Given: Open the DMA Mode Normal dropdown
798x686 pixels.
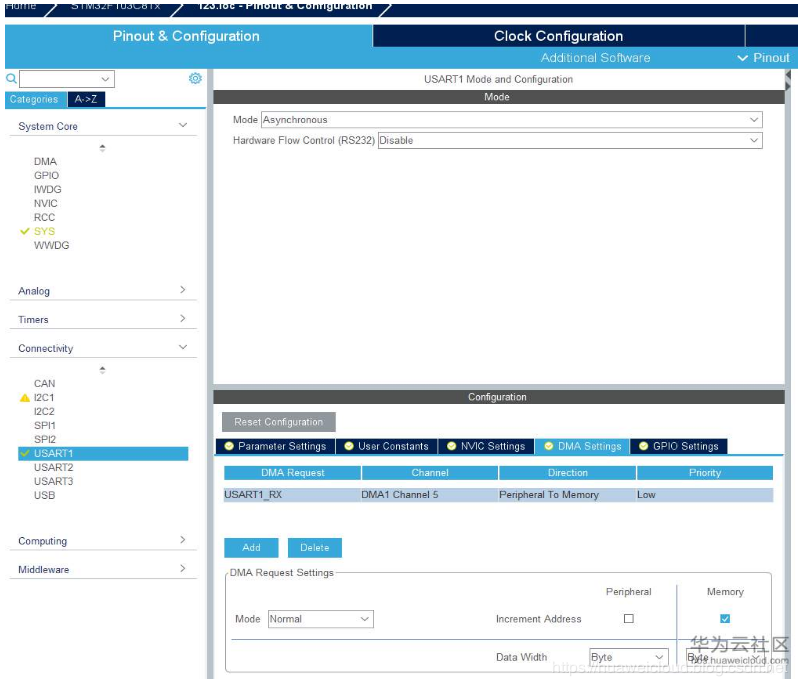Looking at the screenshot, I should tap(321, 619).
